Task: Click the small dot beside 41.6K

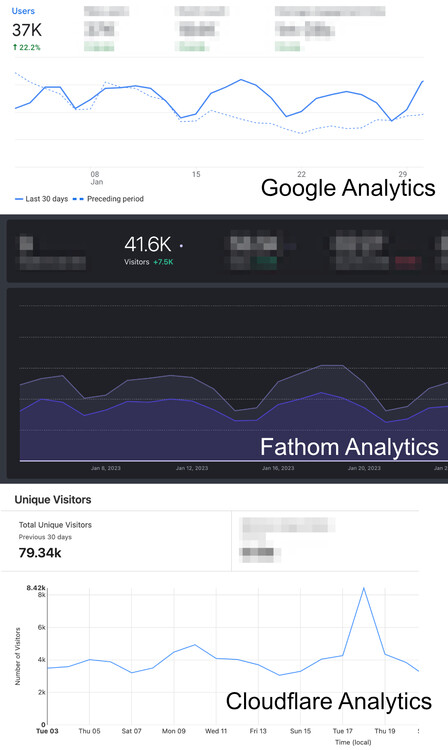Action: coord(181,246)
